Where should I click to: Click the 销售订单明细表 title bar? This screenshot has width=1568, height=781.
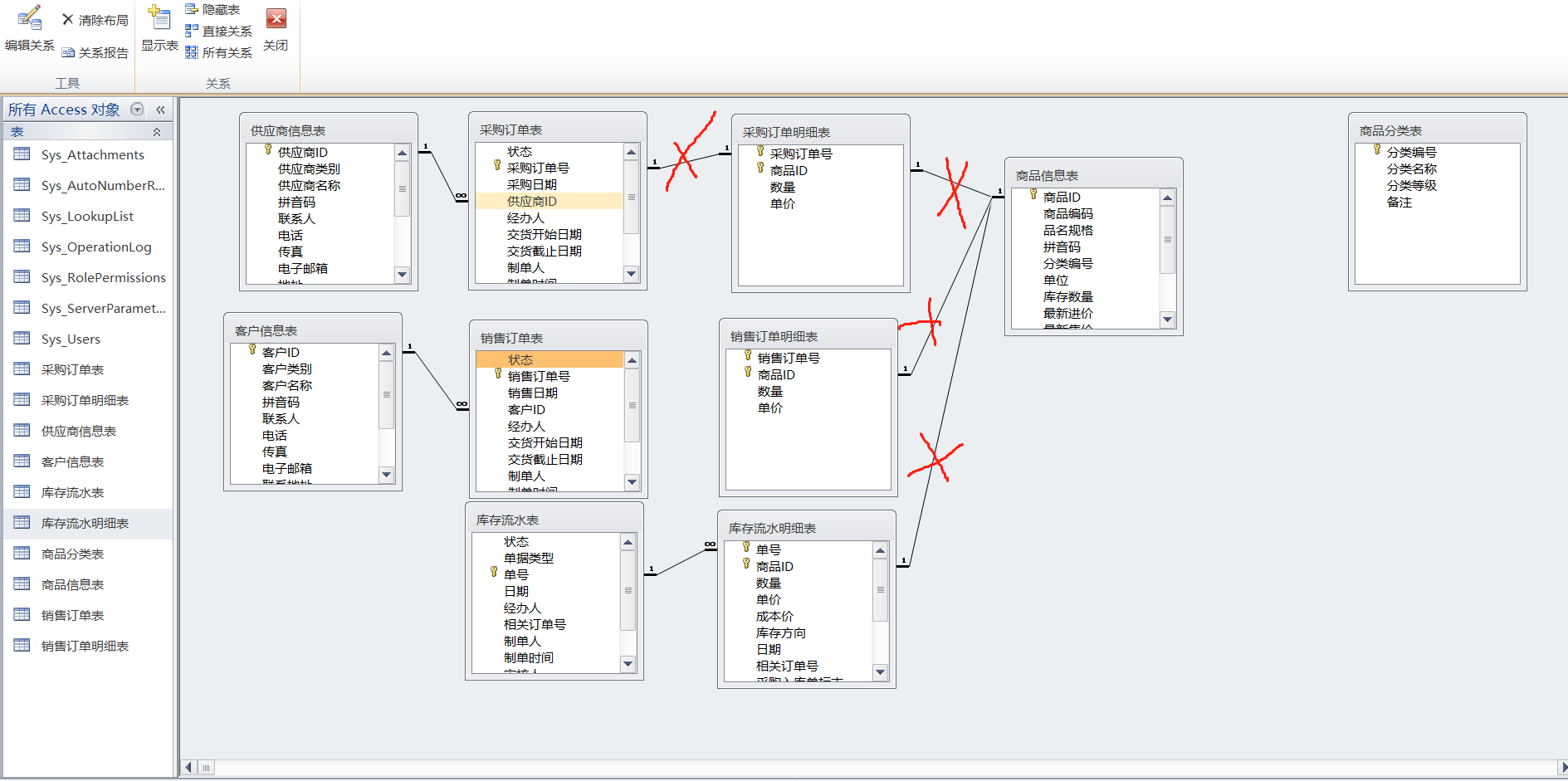click(808, 336)
